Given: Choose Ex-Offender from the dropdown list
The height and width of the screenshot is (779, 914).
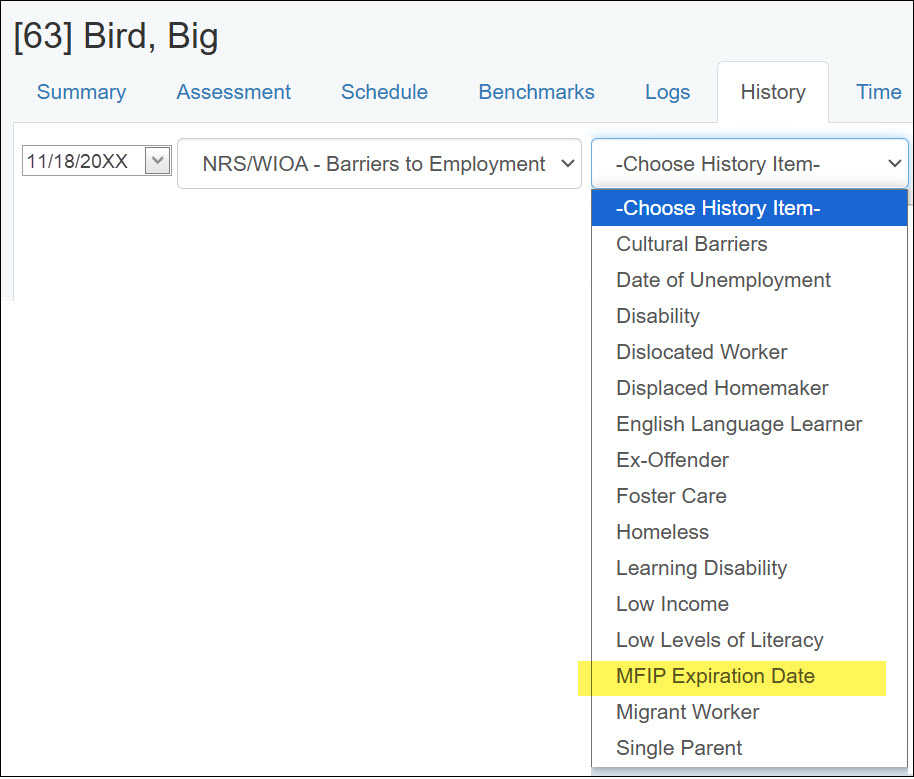Looking at the screenshot, I should coord(672,460).
